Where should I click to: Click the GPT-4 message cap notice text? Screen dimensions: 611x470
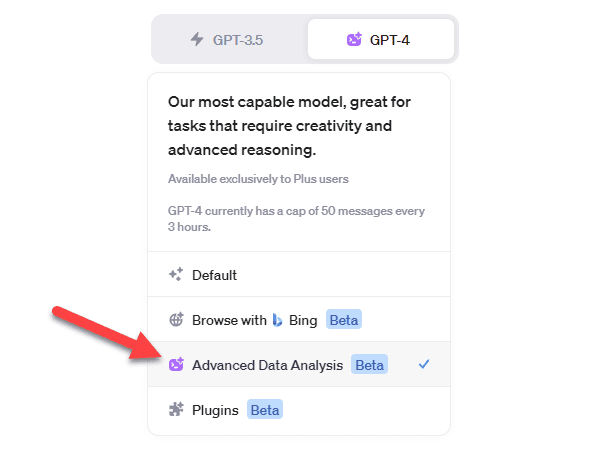coord(296,219)
